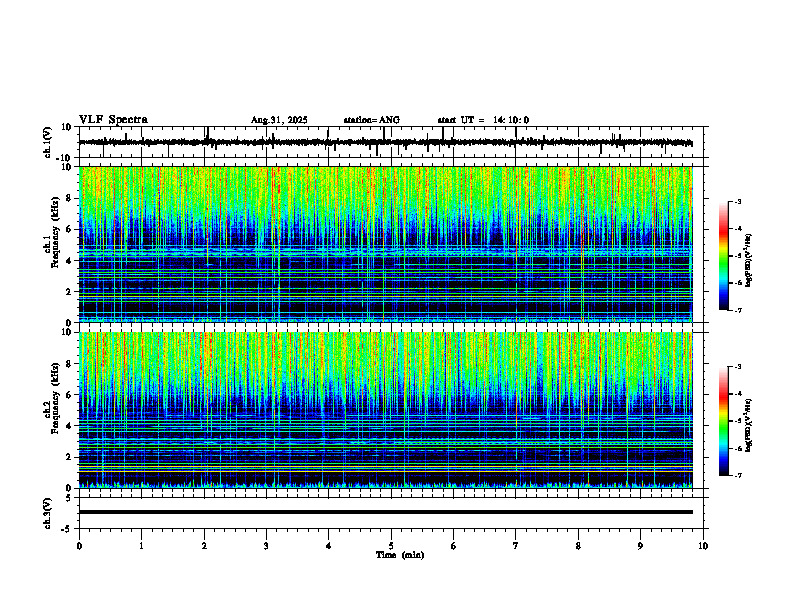The image size is (792, 612).
Task: Click the time axis tick label 7
Action: (516, 546)
